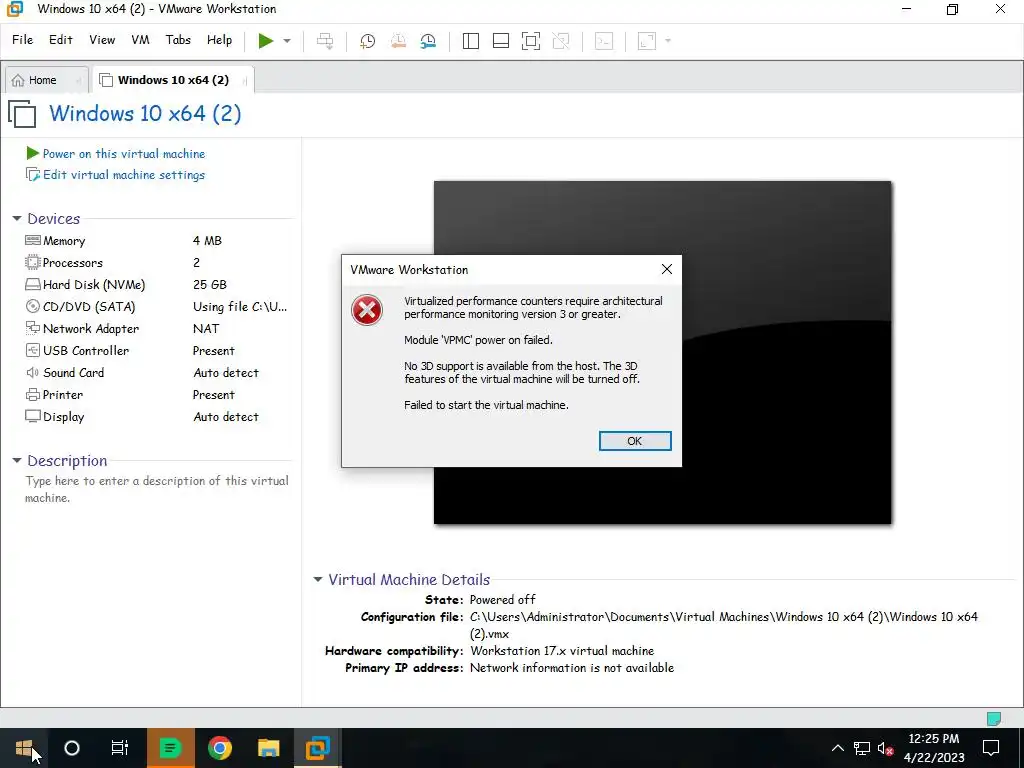Viewport: 1024px width, 768px height.
Task: Open the Windows Start menu
Action: (x=24, y=748)
